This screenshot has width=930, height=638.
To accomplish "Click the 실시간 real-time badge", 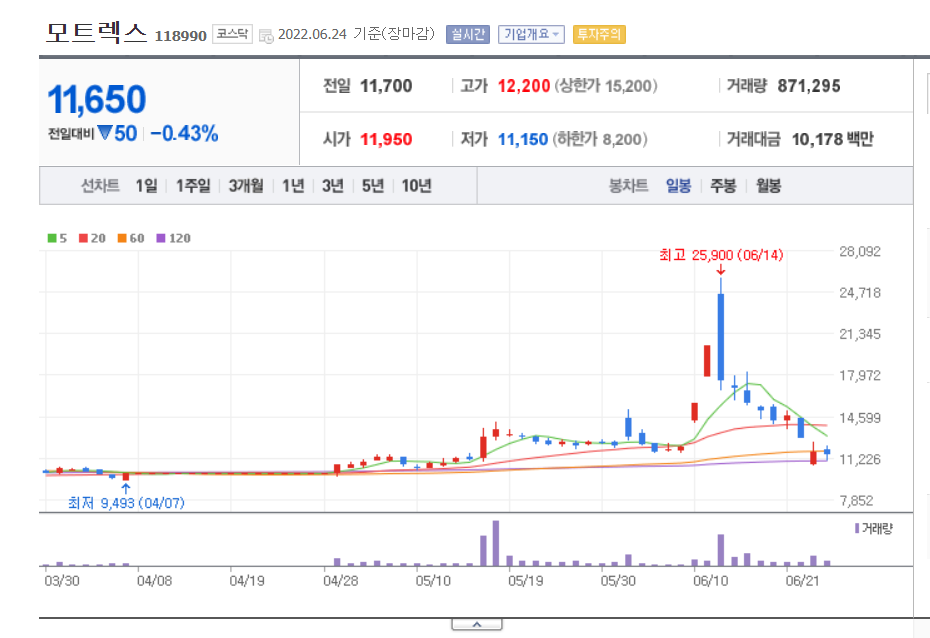I will [468, 34].
